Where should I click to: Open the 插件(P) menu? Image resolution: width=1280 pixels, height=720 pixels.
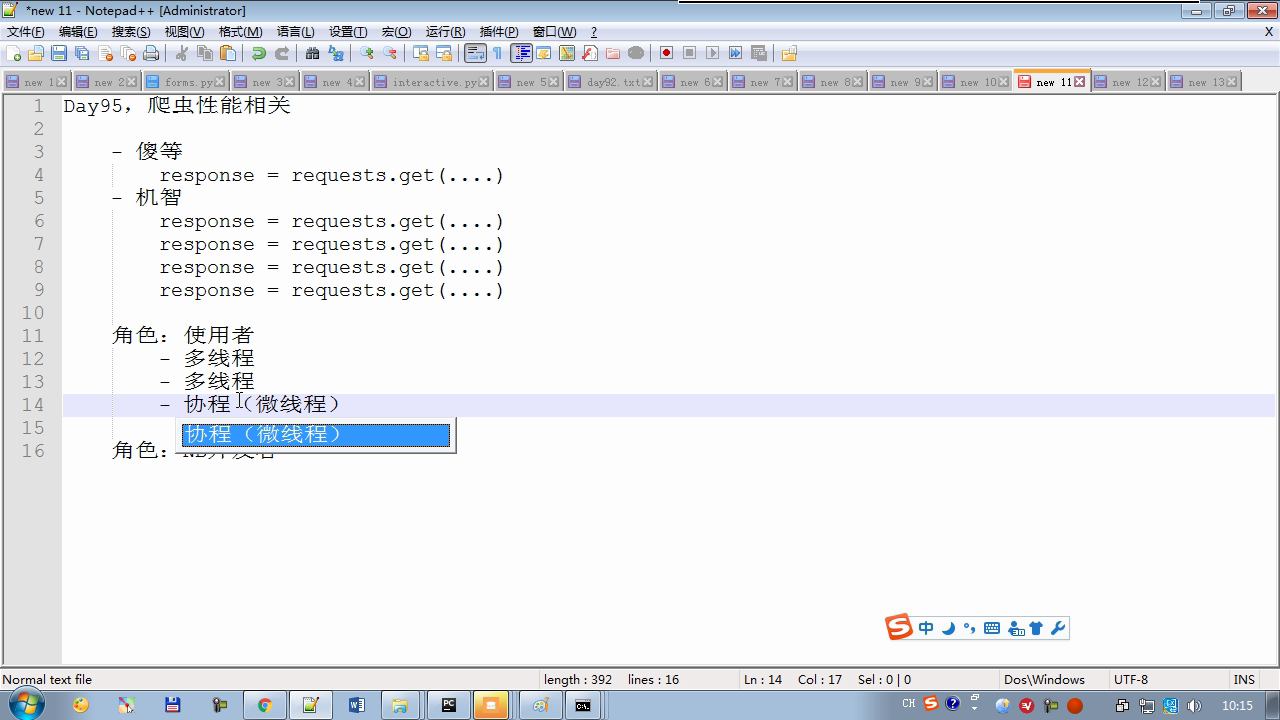point(499,32)
